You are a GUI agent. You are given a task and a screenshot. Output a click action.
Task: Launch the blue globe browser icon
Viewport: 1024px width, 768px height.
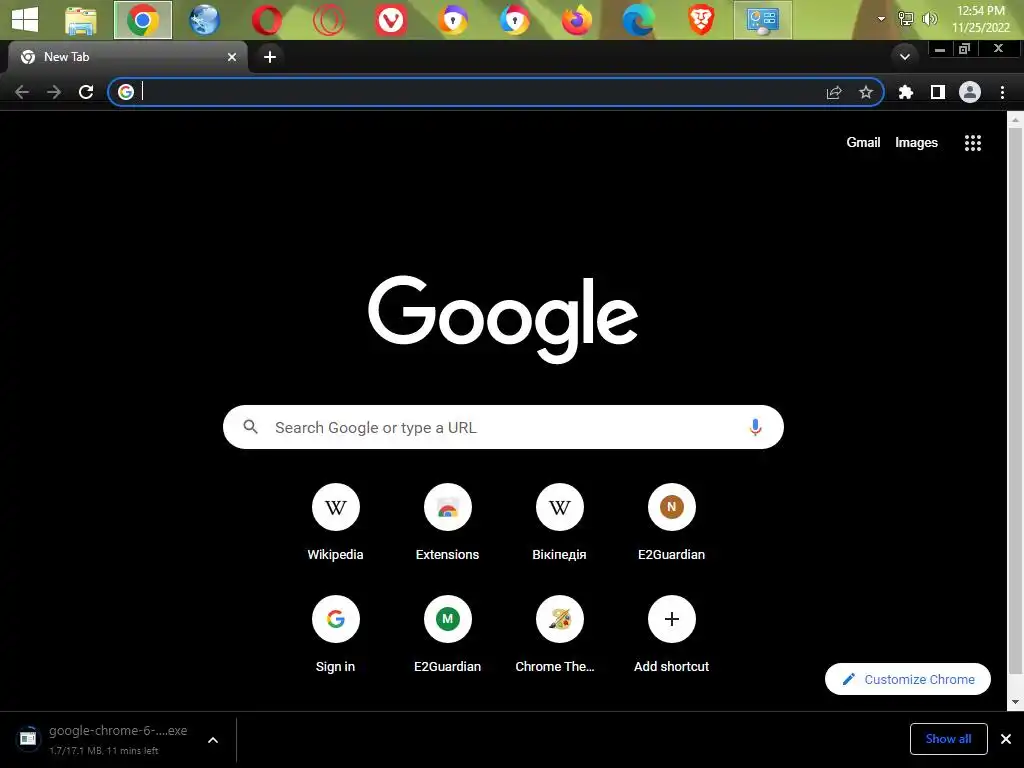click(x=204, y=20)
